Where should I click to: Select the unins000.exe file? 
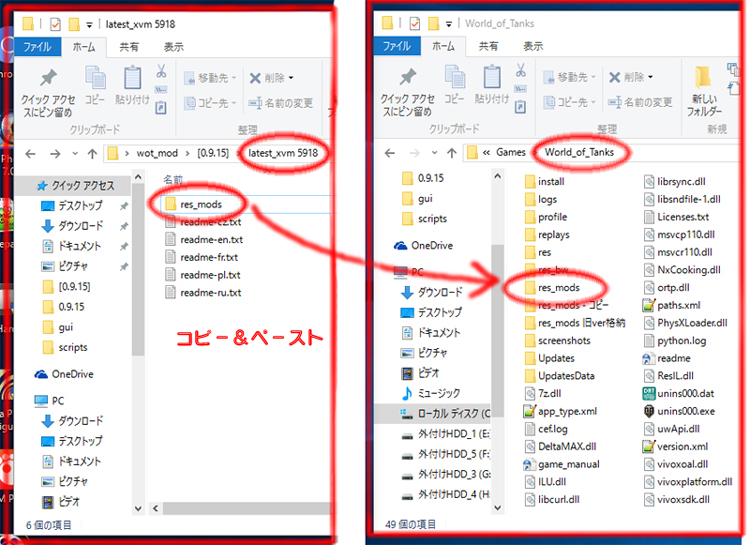tap(678, 411)
